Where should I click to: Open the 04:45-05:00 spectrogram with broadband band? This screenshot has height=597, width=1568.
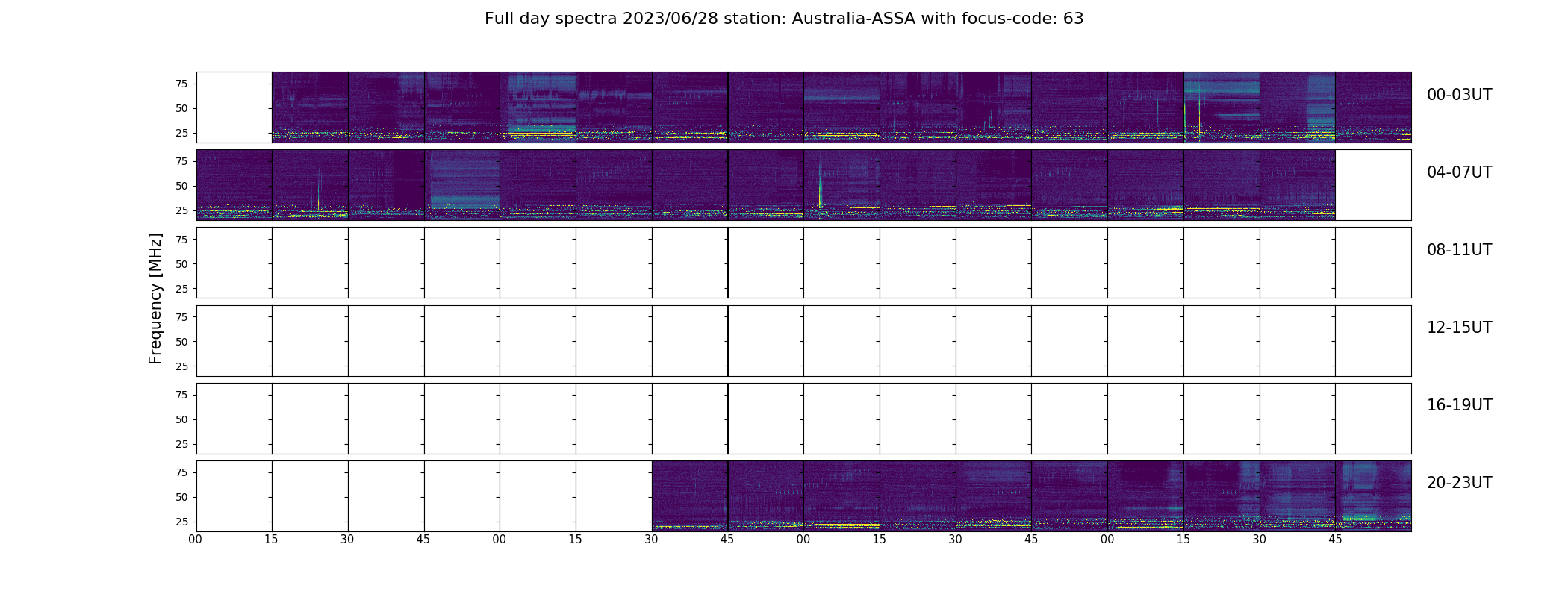[x=462, y=185]
